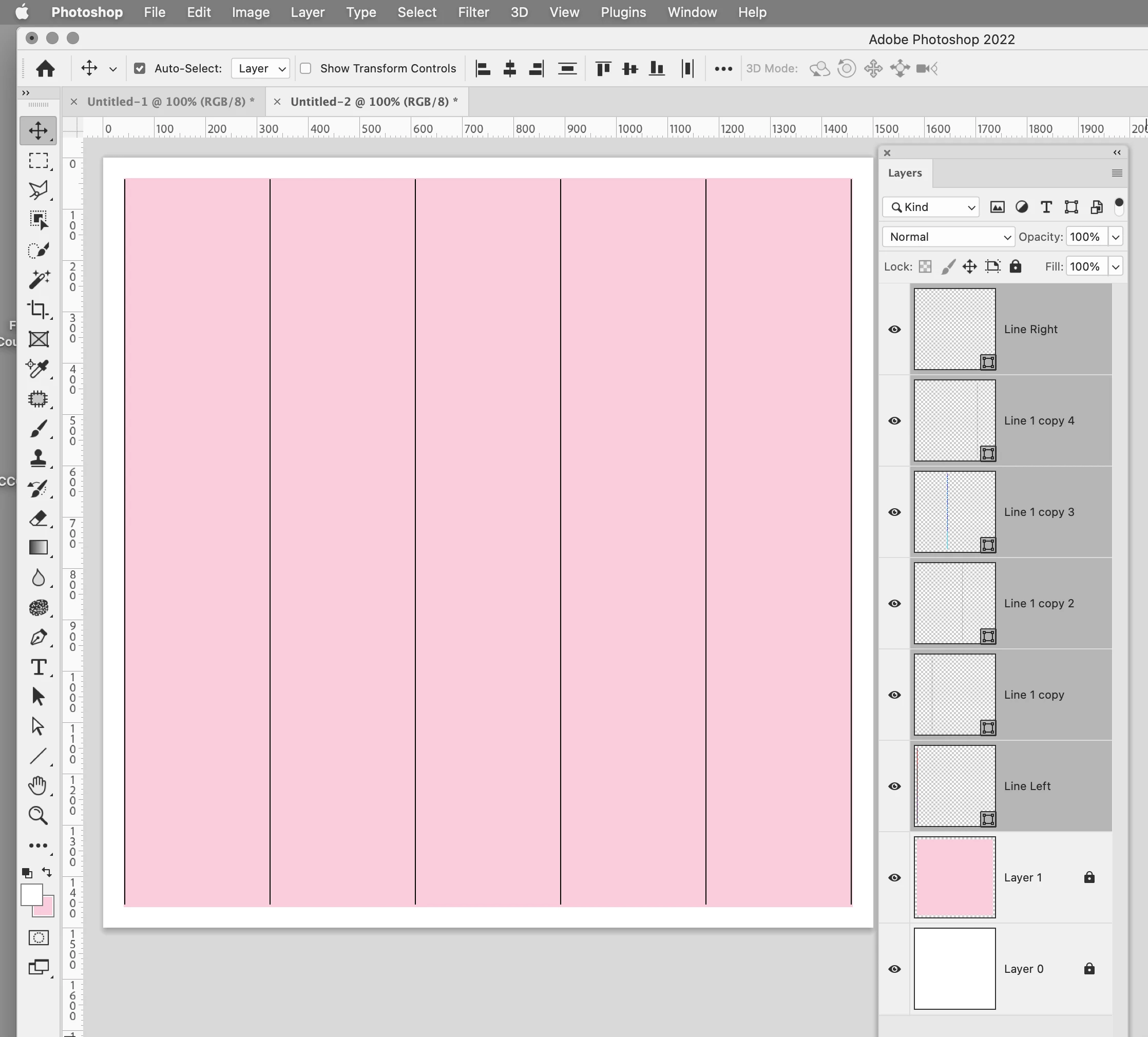Viewport: 1148px width, 1037px height.
Task: Open the Layers panel menu button
Action: pos(1117,173)
